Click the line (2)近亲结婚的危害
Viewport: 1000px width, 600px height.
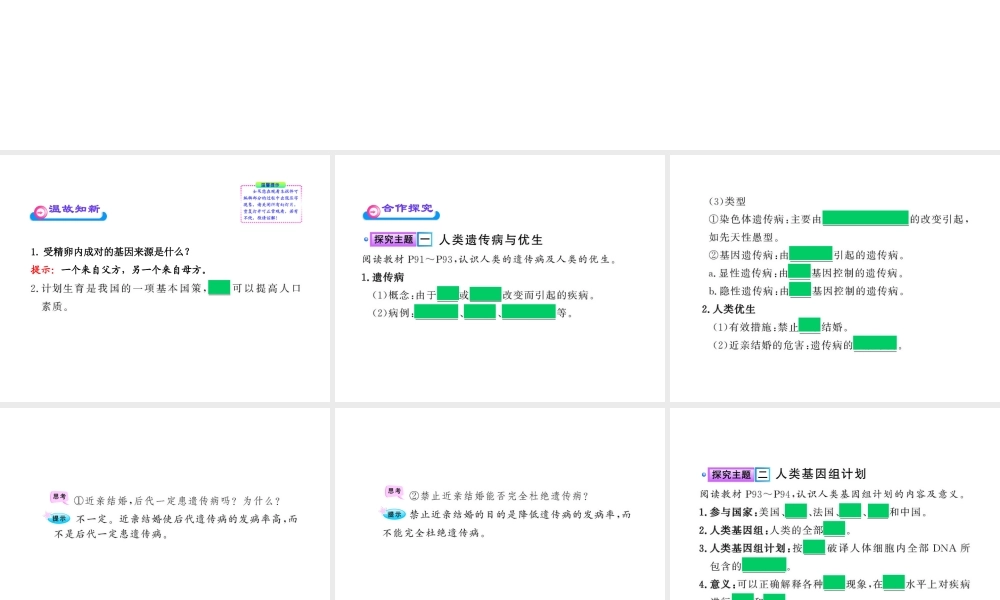click(808, 344)
